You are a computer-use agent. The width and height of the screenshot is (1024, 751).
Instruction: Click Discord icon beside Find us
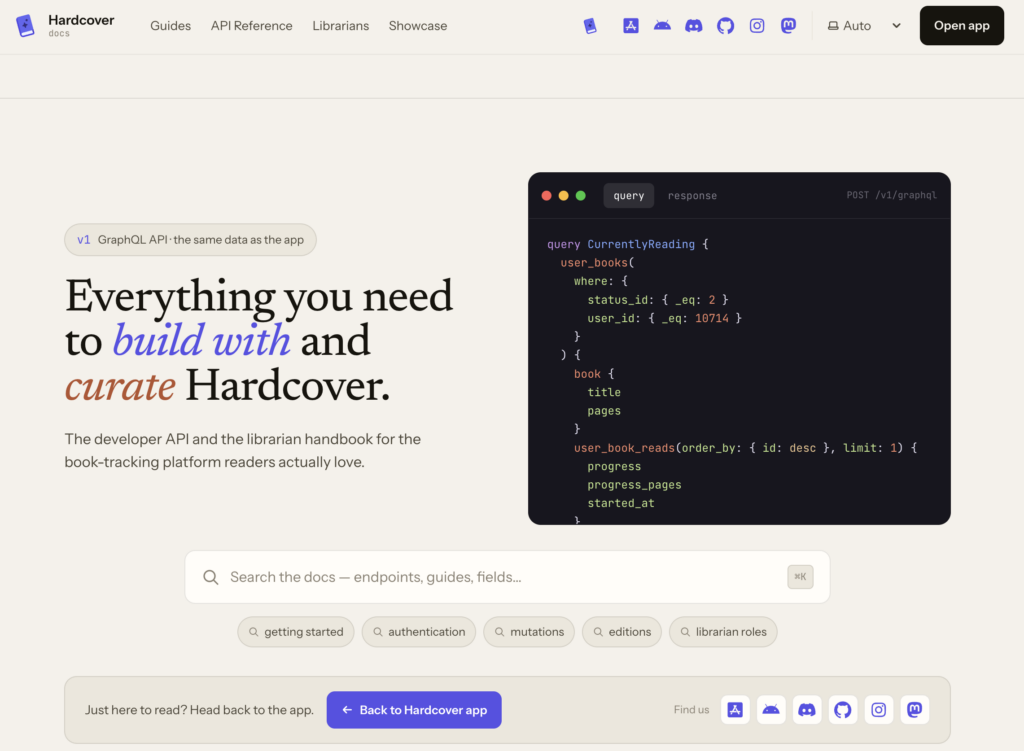tap(807, 710)
